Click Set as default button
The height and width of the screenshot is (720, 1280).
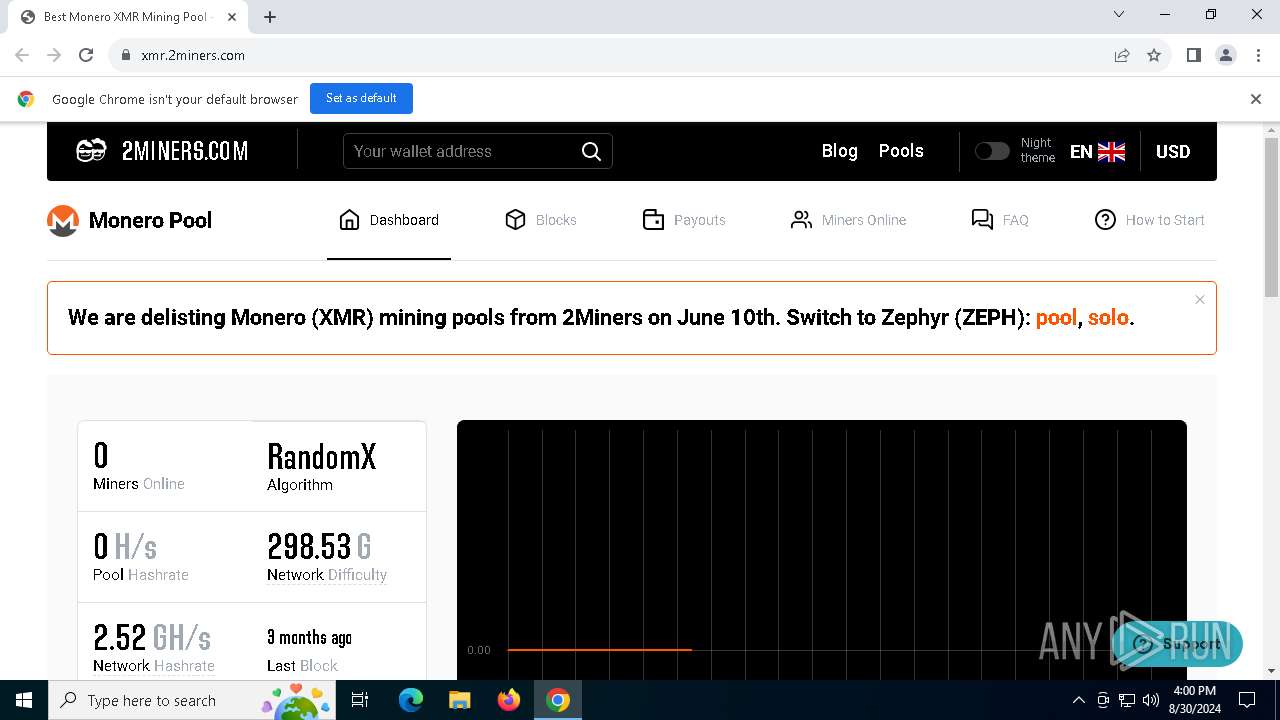coord(361,98)
